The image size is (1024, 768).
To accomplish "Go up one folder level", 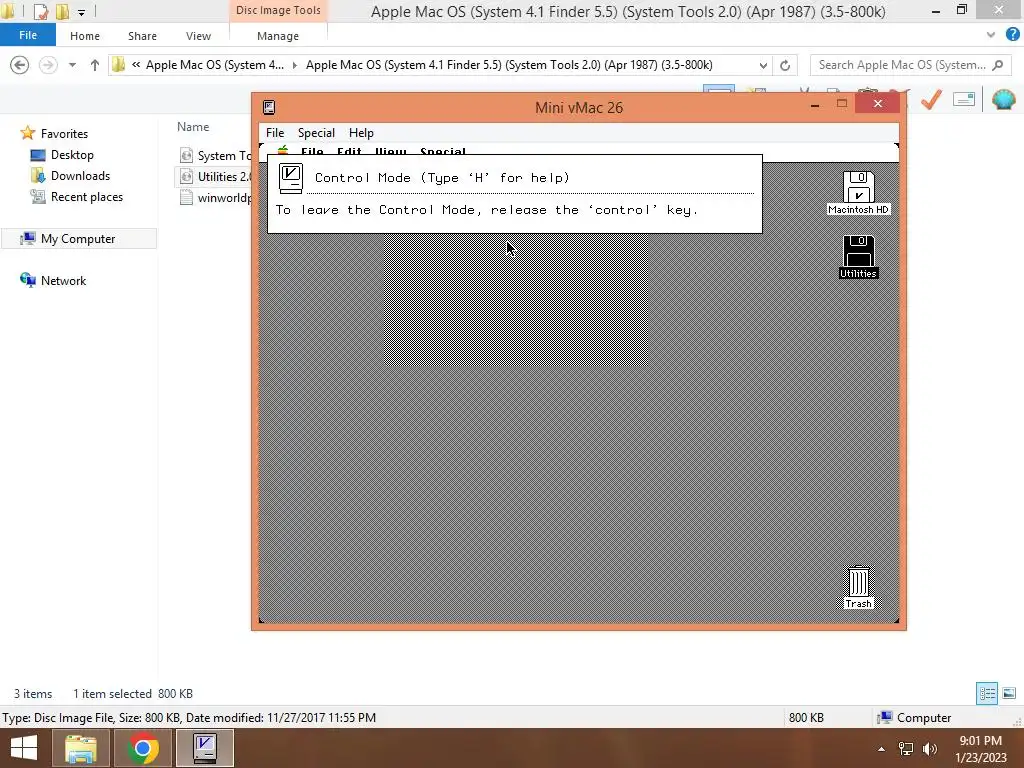I will pyautogui.click(x=95, y=65).
